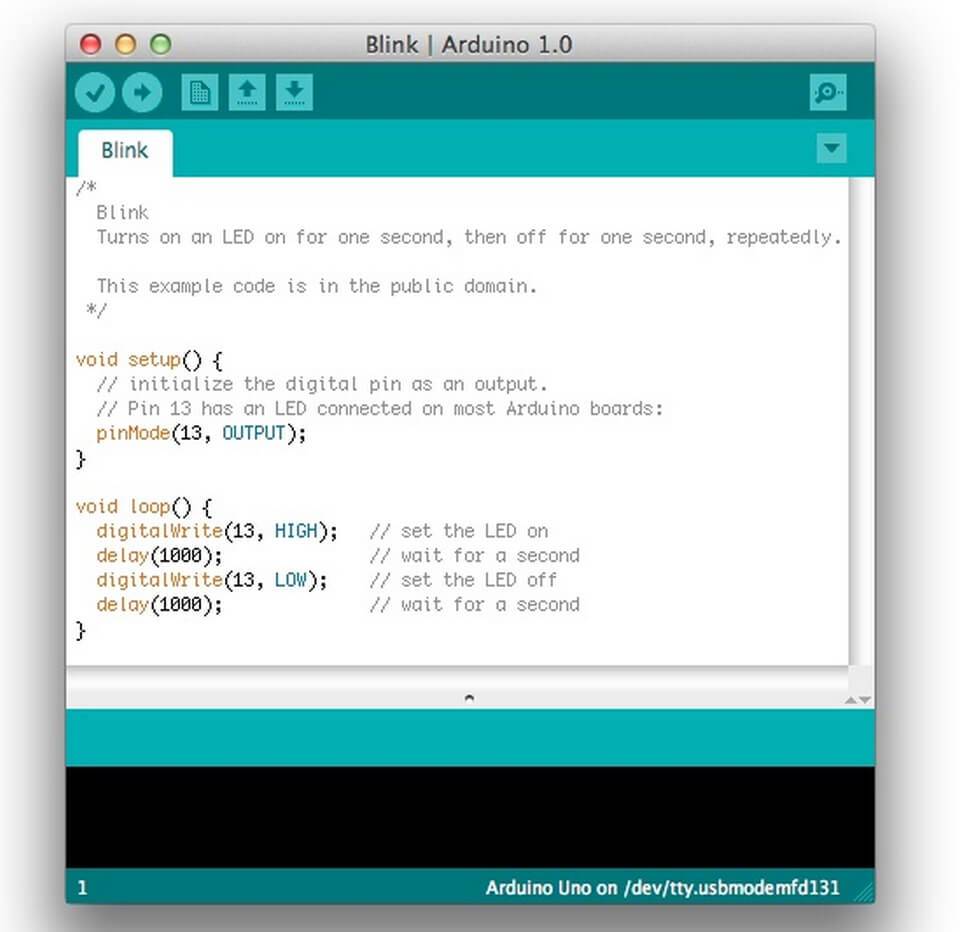
Task: Zoom the window with the green button
Action: point(160,45)
